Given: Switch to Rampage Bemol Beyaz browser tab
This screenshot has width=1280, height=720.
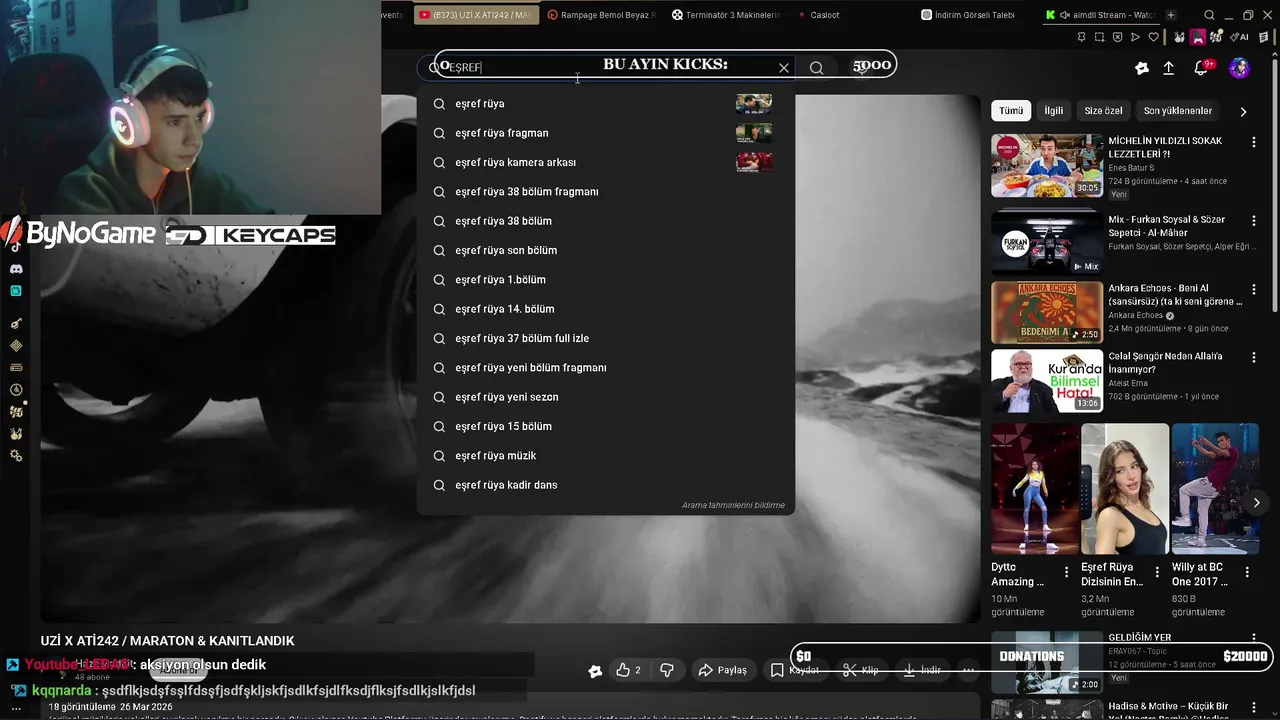Looking at the screenshot, I should click(602, 15).
